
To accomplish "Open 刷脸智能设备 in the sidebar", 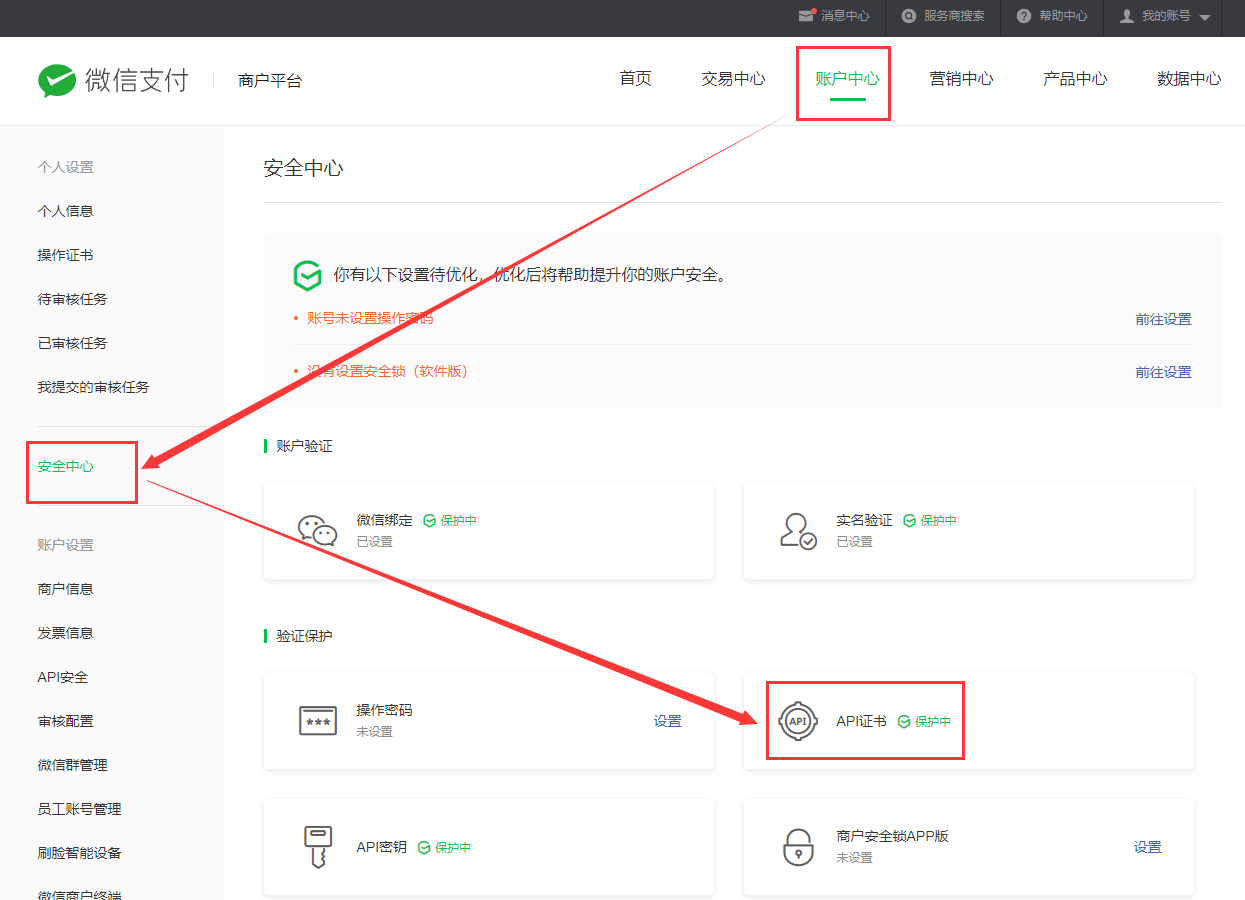I will (x=80, y=853).
